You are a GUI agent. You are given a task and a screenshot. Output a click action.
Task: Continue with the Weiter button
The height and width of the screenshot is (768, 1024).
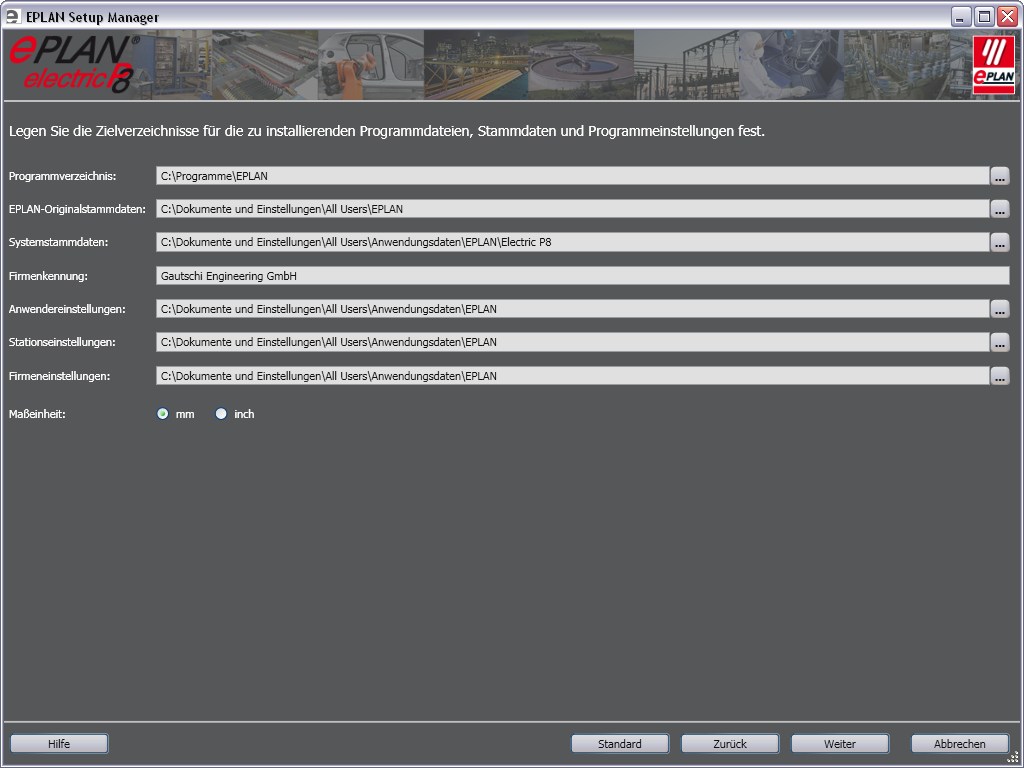click(840, 743)
